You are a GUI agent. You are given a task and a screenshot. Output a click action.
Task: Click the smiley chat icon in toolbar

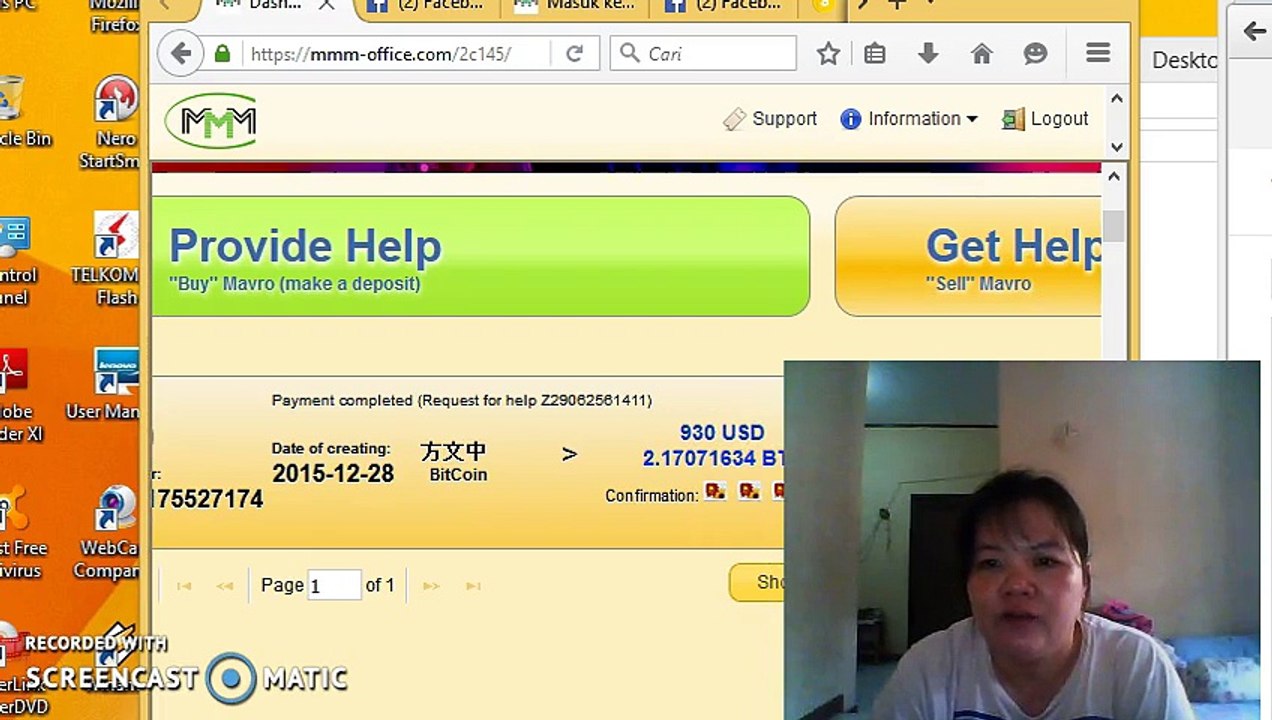pyautogui.click(x=1035, y=54)
